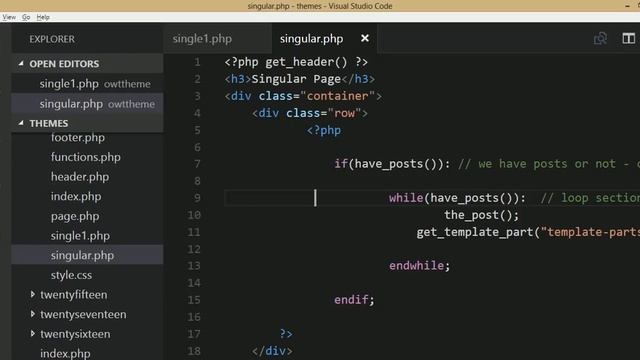
Task: Click line number 1 in the gutter
Action: tap(197, 62)
